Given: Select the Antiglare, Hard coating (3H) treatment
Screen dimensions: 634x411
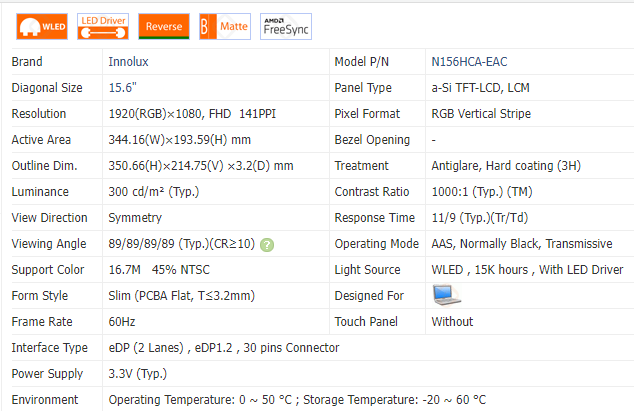Looking at the screenshot, I should pos(506,166).
